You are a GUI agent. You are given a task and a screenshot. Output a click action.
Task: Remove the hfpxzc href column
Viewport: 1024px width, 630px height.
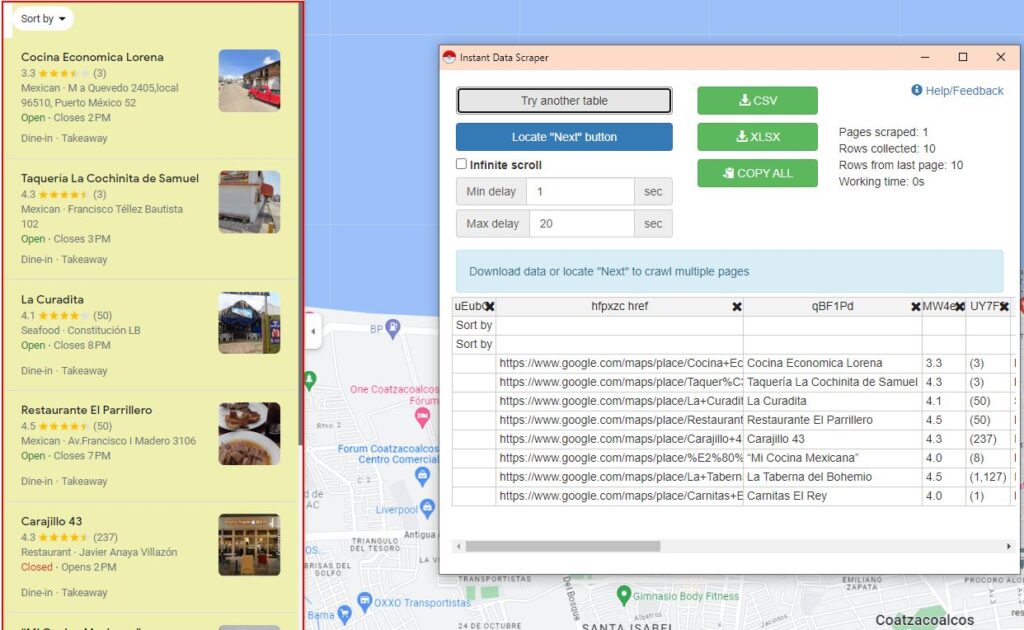point(737,307)
